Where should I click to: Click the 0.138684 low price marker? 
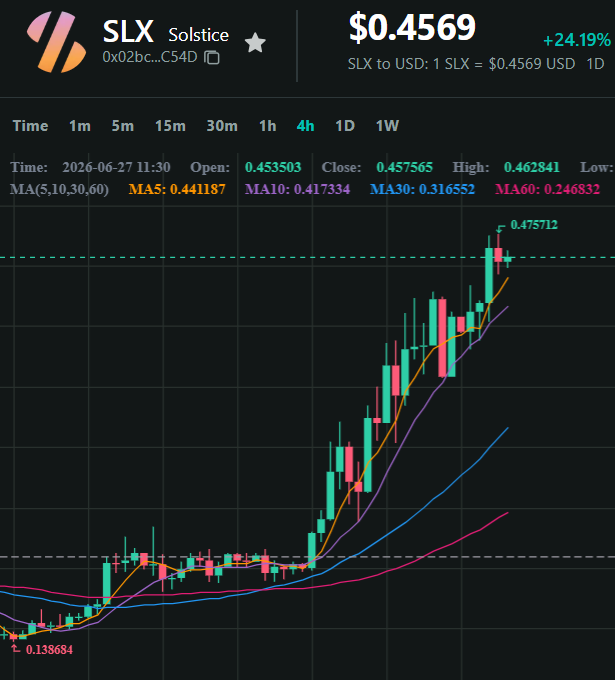49,650
